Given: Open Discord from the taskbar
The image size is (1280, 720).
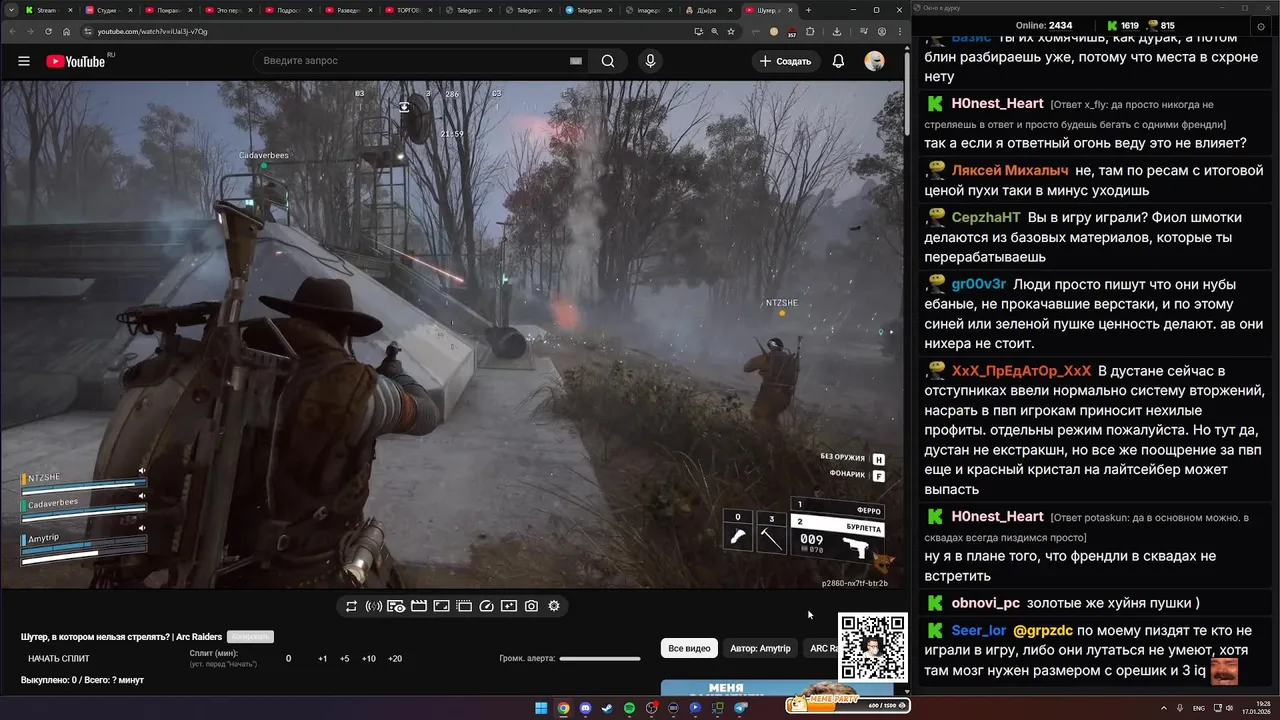Looking at the screenshot, I should click(585, 708).
